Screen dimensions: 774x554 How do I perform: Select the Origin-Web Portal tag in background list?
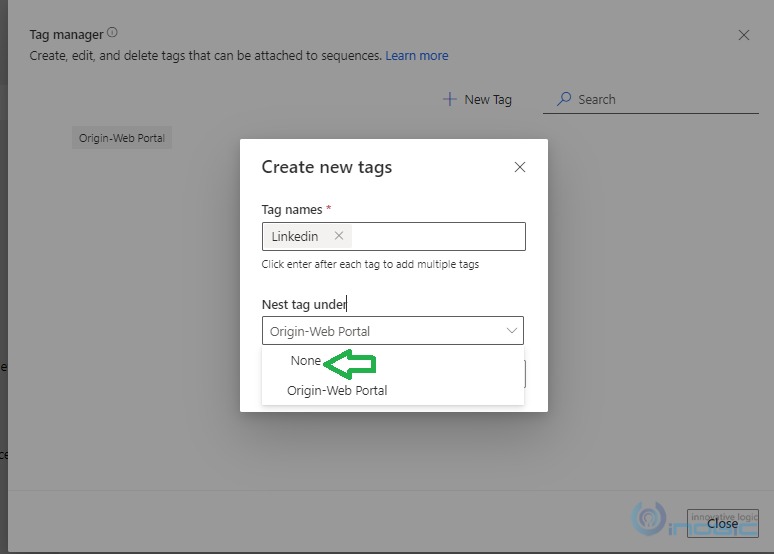coord(122,138)
